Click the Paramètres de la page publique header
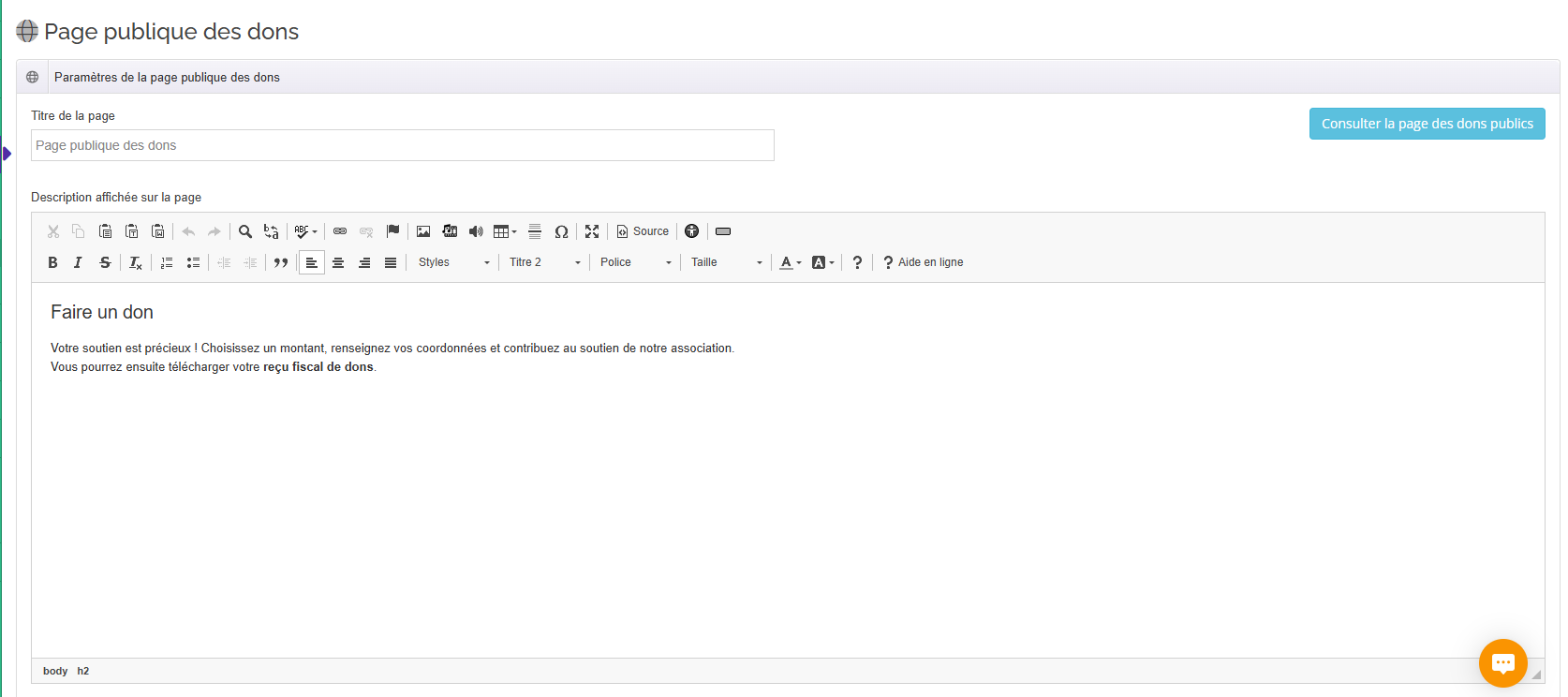The height and width of the screenshot is (697, 1568). click(x=788, y=77)
